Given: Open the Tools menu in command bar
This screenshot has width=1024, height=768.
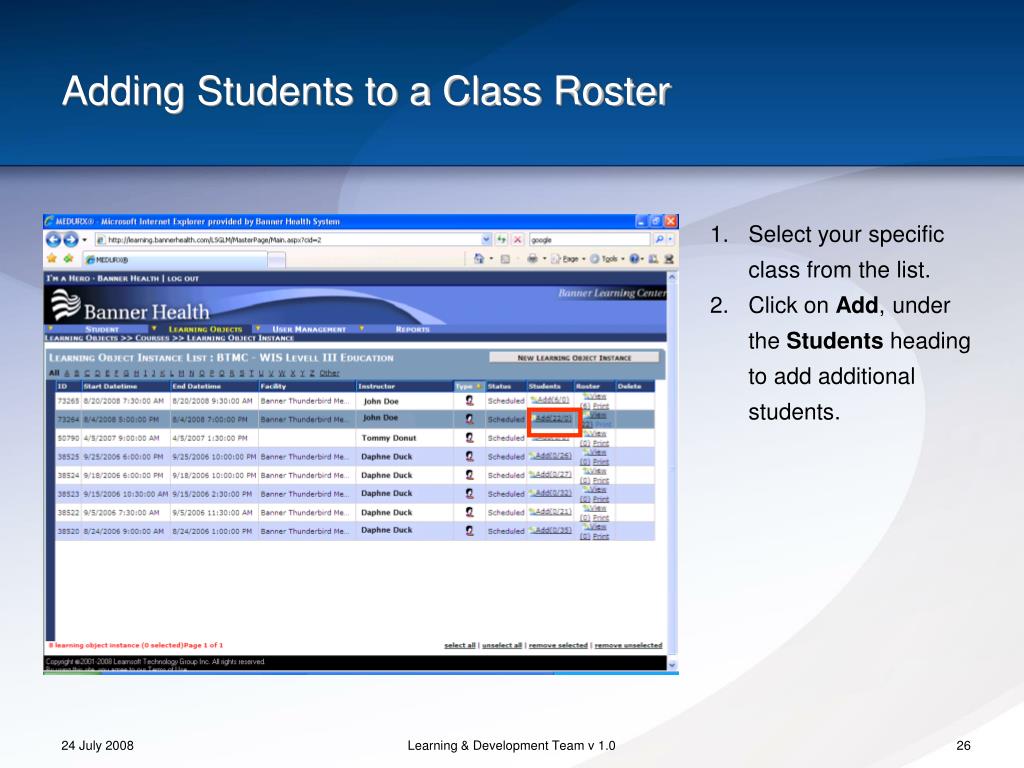Looking at the screenshot, I should click(607, 259).
